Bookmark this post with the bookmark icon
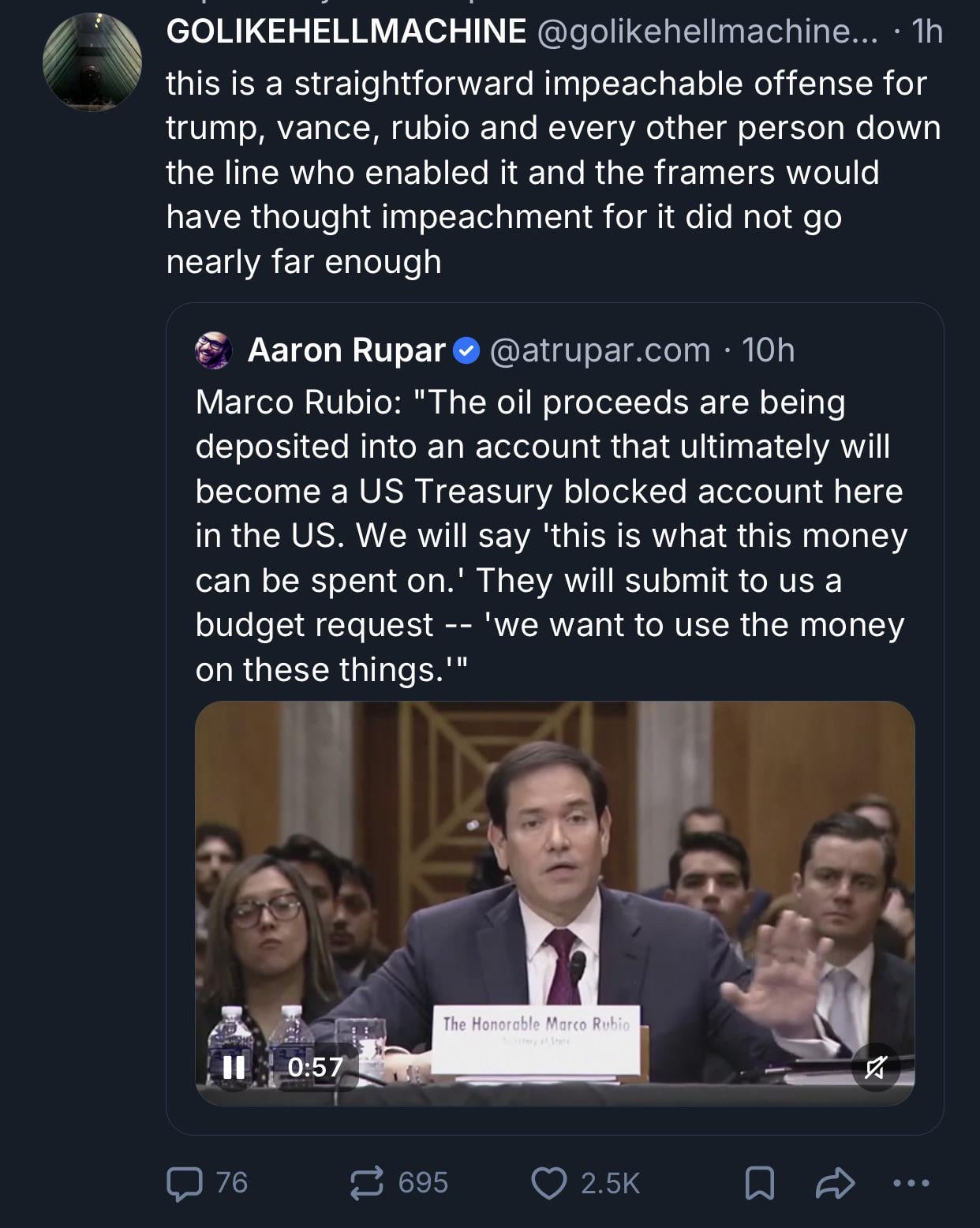This screenshot has height=1228, width=980. click(x=759, y=1183)
